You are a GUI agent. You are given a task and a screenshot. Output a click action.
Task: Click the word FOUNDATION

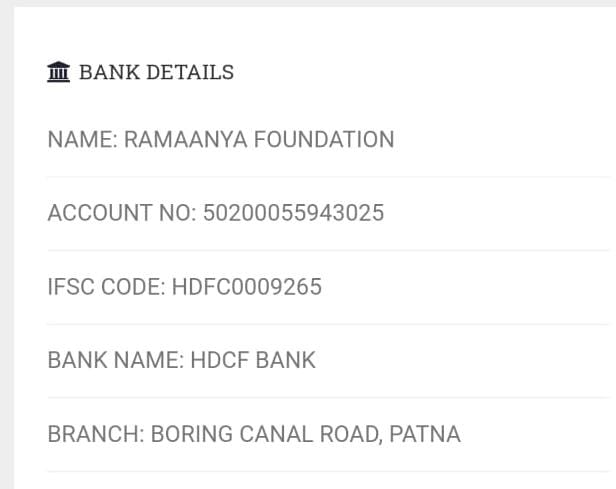pos(324,140)
